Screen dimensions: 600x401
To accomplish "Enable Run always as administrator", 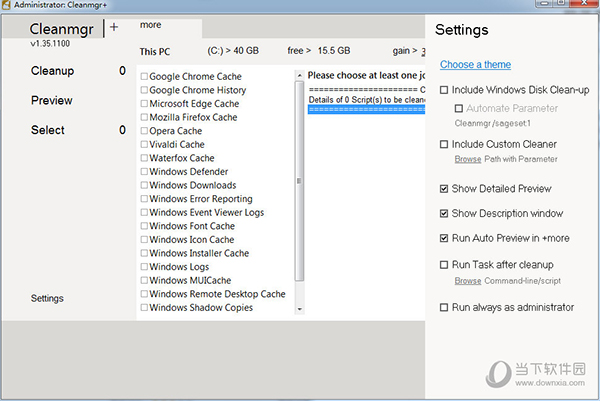I will point(444,307).
